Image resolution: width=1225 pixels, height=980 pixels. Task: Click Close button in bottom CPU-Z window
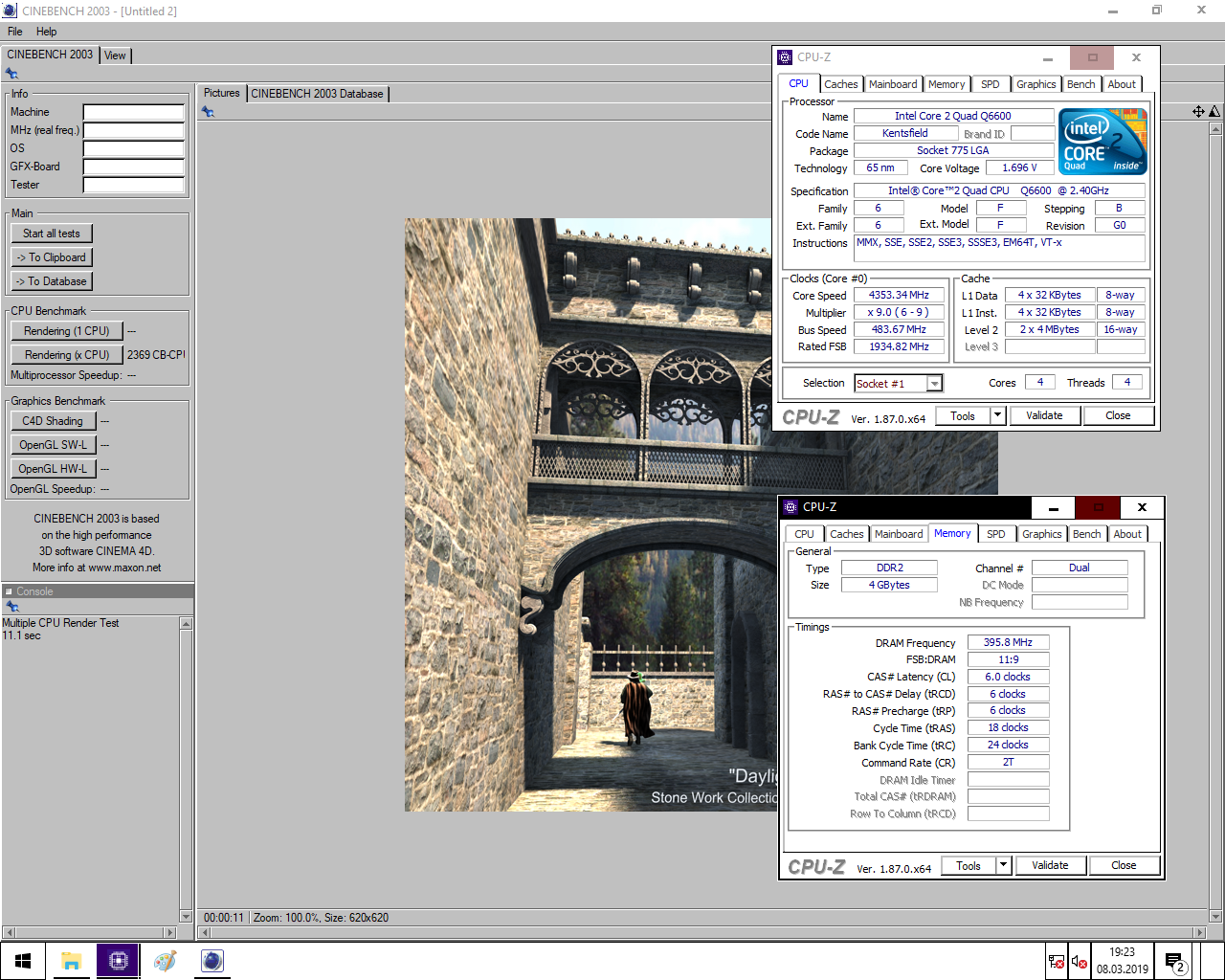pos(1124,866)
